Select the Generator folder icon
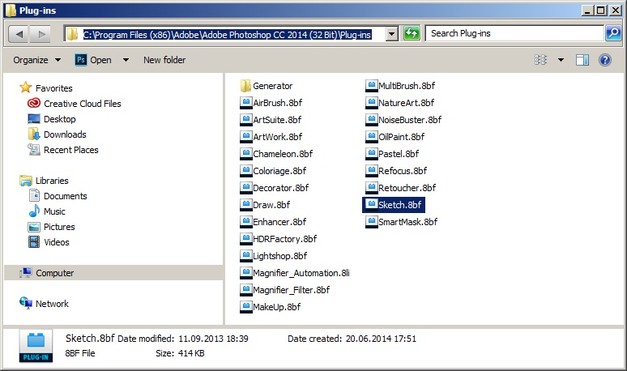The height and width of the screenshot is (371, 627). [246, 86]
